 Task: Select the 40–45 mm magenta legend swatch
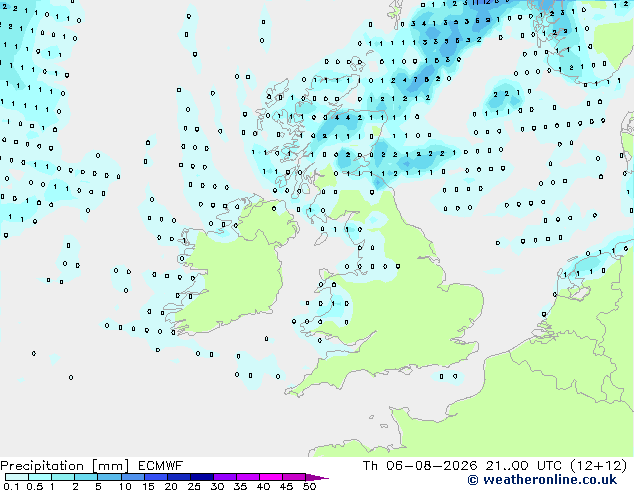pos(271,477)
